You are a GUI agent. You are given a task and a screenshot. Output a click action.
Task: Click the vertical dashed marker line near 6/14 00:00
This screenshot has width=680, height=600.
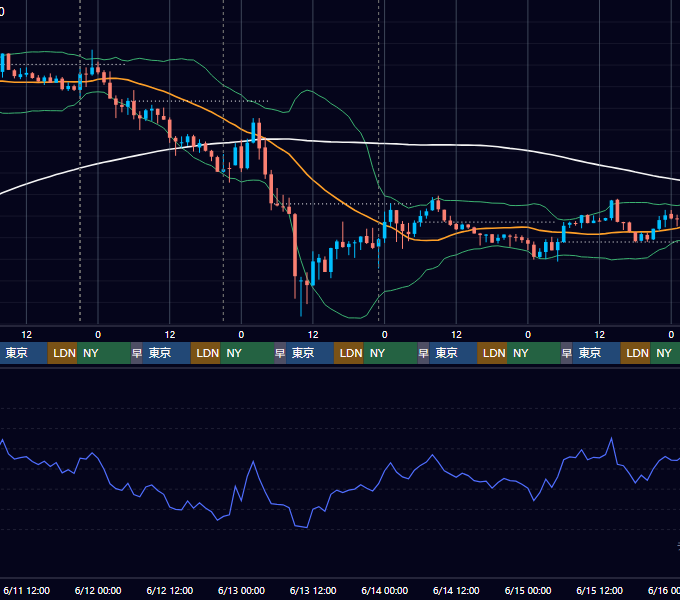379,161
